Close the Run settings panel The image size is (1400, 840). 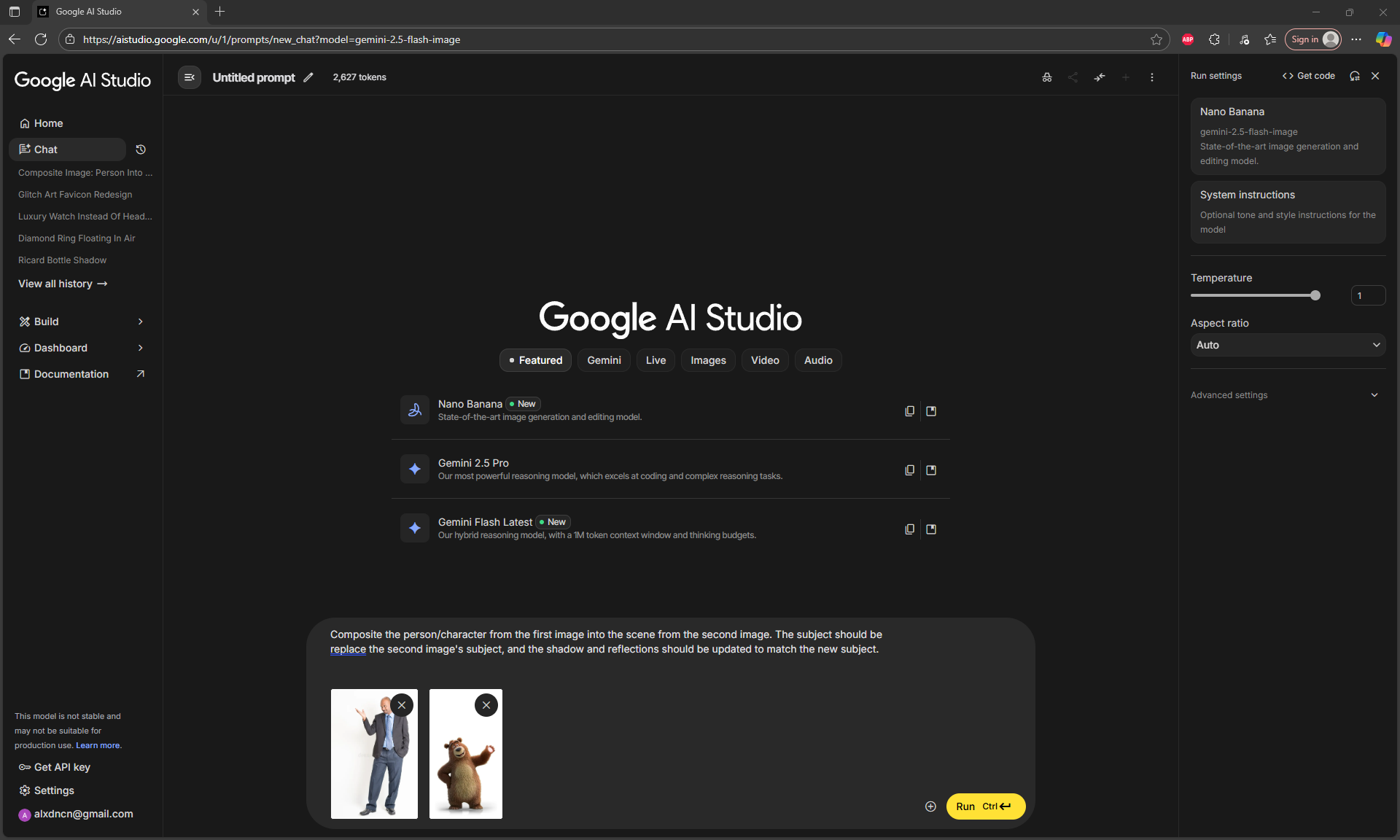pos(1375,76)
